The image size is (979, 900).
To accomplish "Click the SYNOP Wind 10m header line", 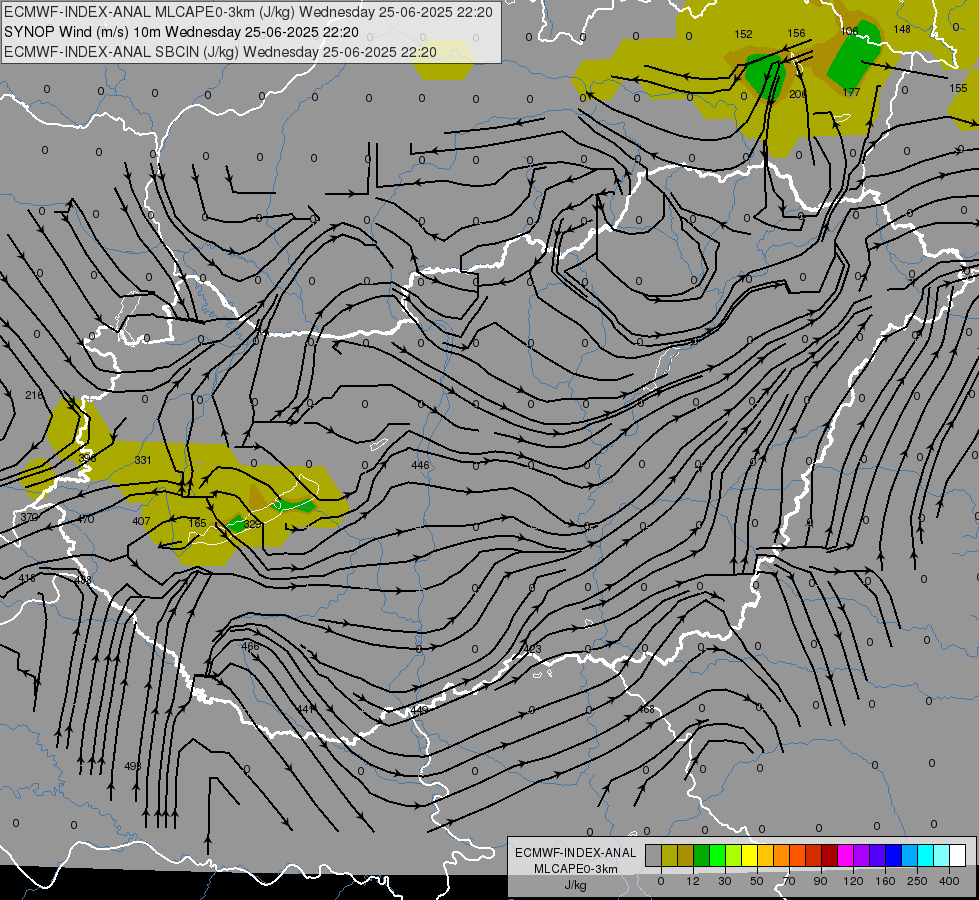I will 181,32.
